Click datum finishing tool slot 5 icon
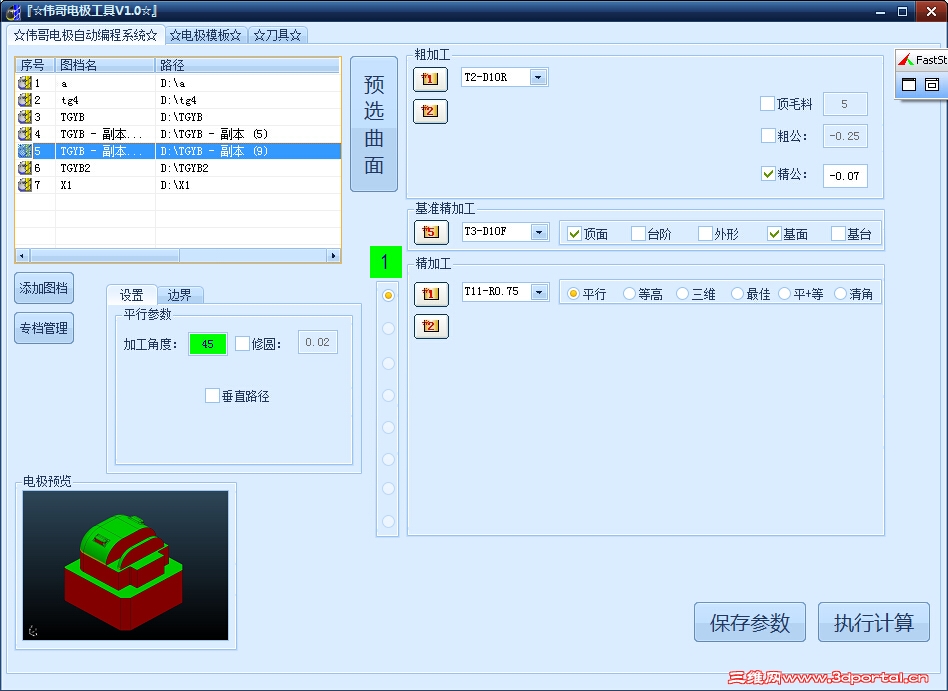 [431, 232]
